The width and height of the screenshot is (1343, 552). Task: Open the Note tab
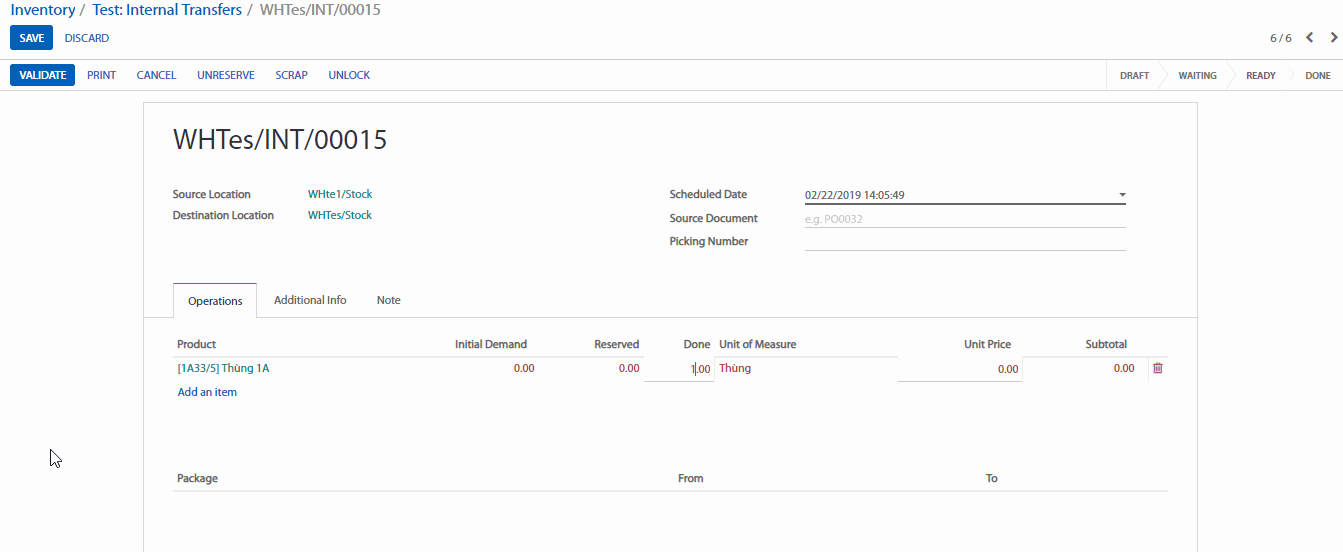(x=388, y=300)
